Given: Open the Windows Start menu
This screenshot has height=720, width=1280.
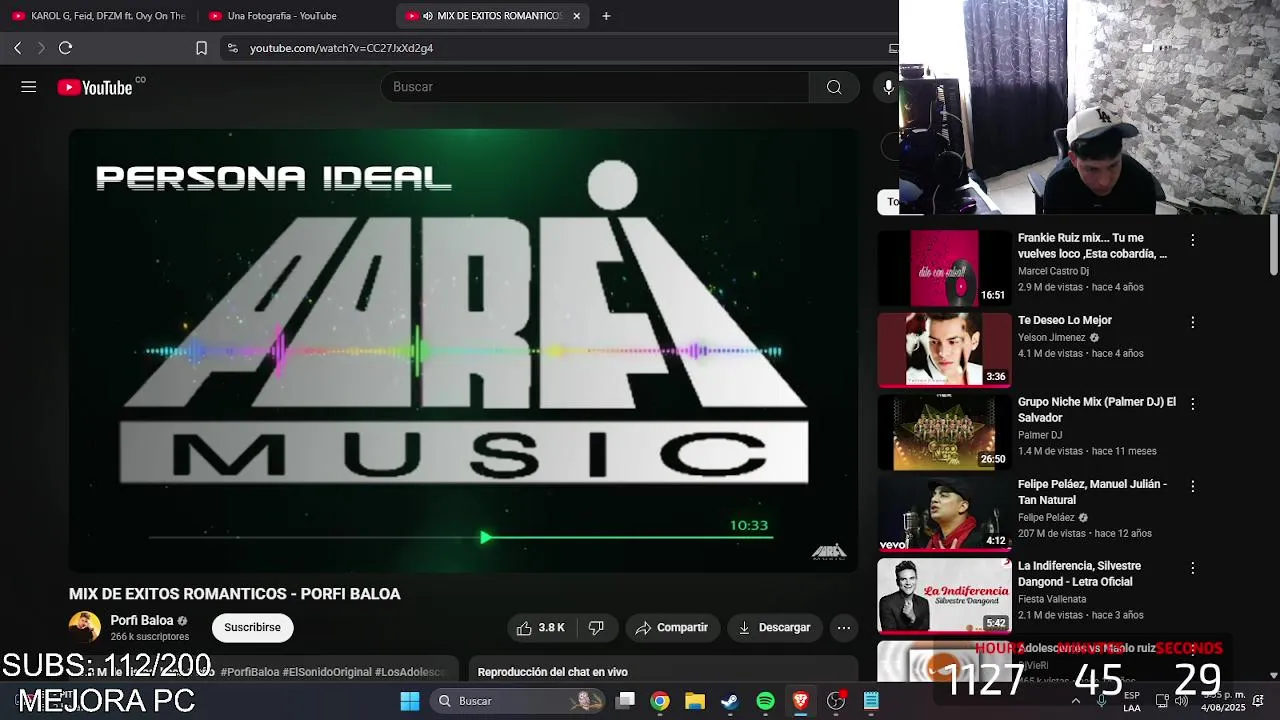Looking at the screenshot, I should (410, 701).
